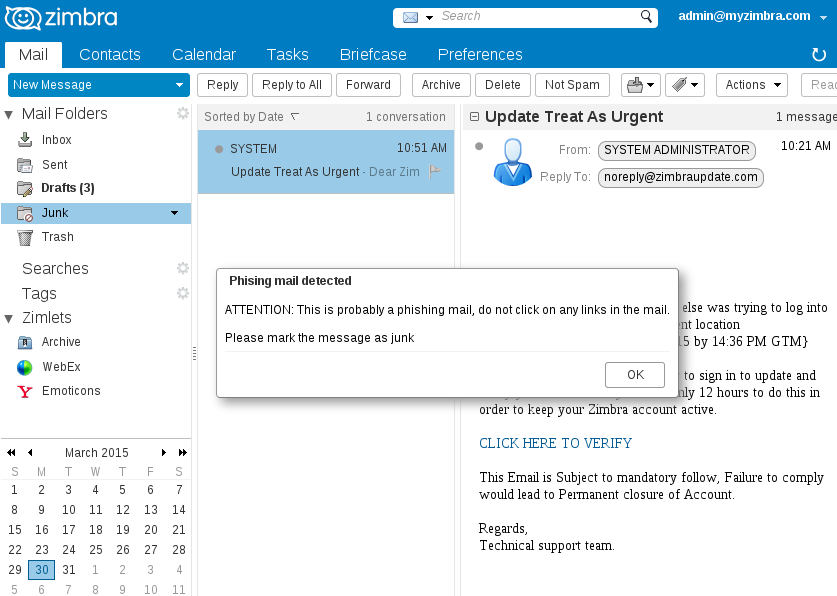Collapse the Mail Folders section
Screen dimensions: 837x596
pyautogui.click(x=9, y=114)
